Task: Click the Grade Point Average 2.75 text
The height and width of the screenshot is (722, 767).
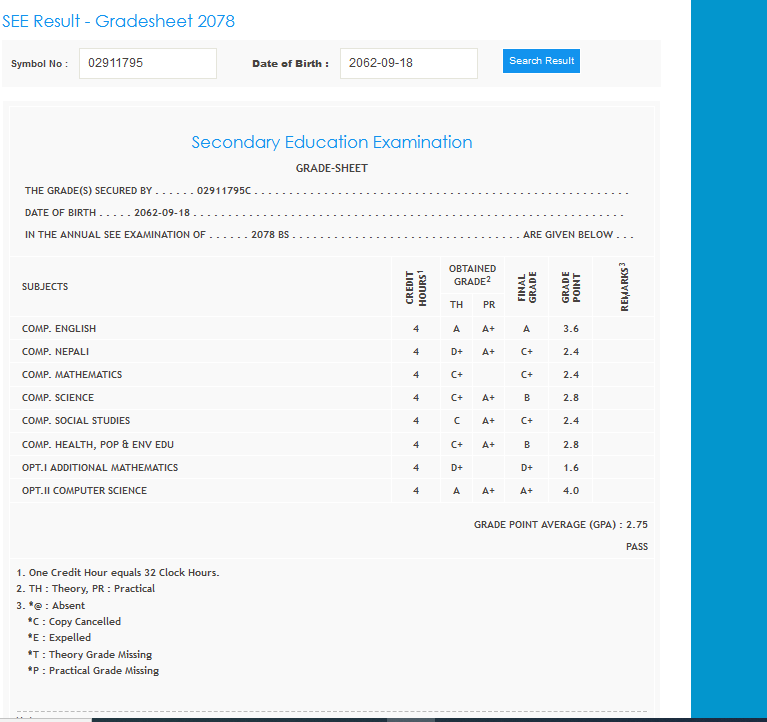Action: pyautogui.click(x=560, y=524)
